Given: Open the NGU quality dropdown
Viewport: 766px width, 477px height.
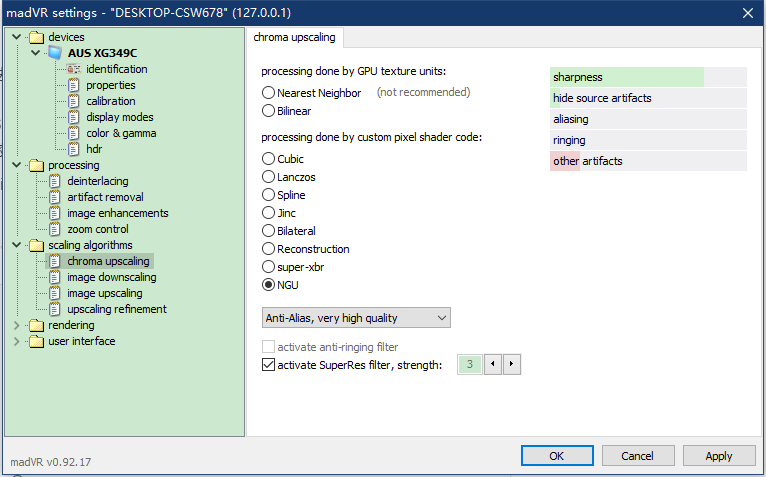Looking at the screenshot, I should point(356,318).
